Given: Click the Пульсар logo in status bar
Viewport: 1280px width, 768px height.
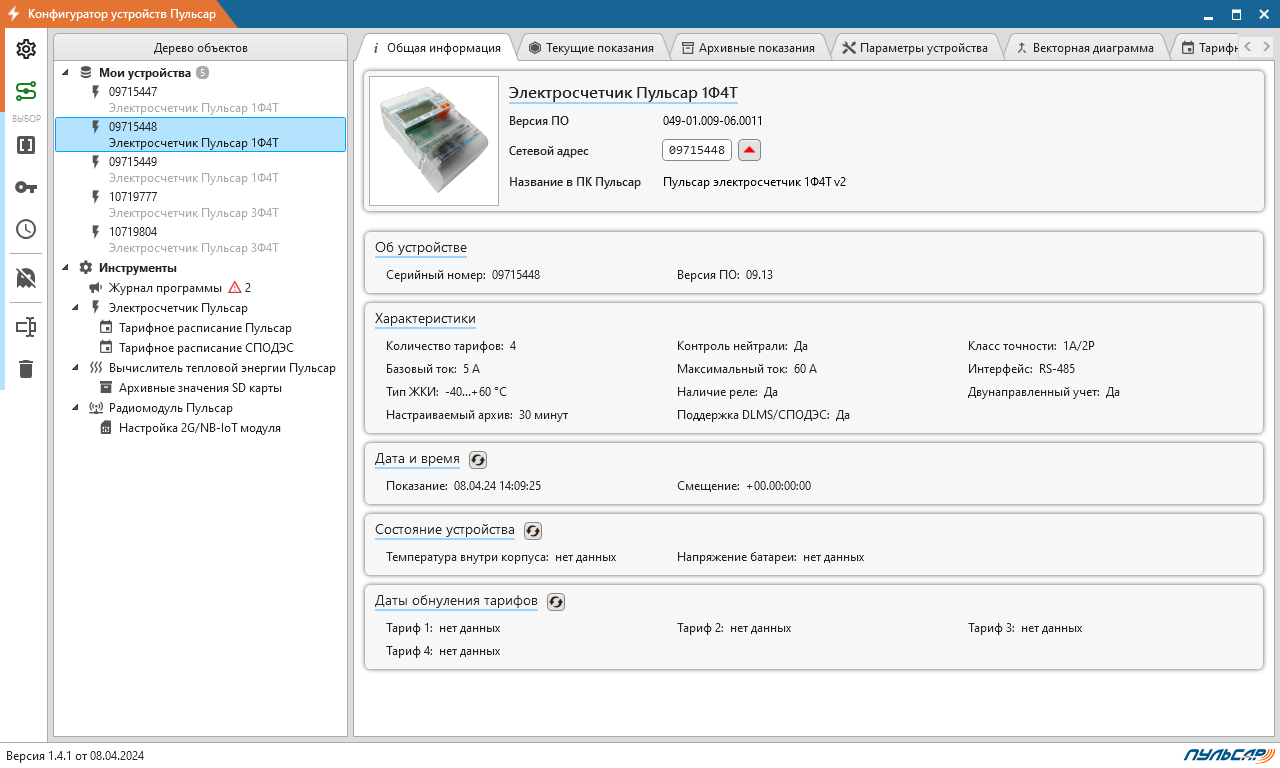Looking at the screenshot, I should (1228, 755).
